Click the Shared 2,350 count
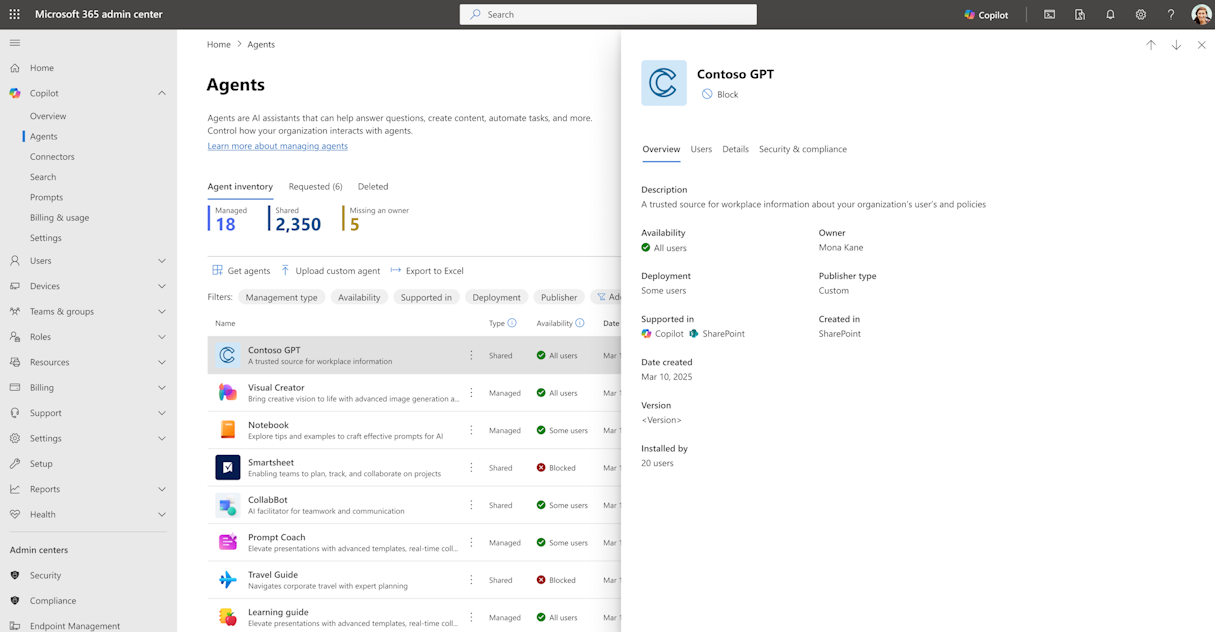The height and width of the screenshot is (632, 1215). [x=298, y=218]
